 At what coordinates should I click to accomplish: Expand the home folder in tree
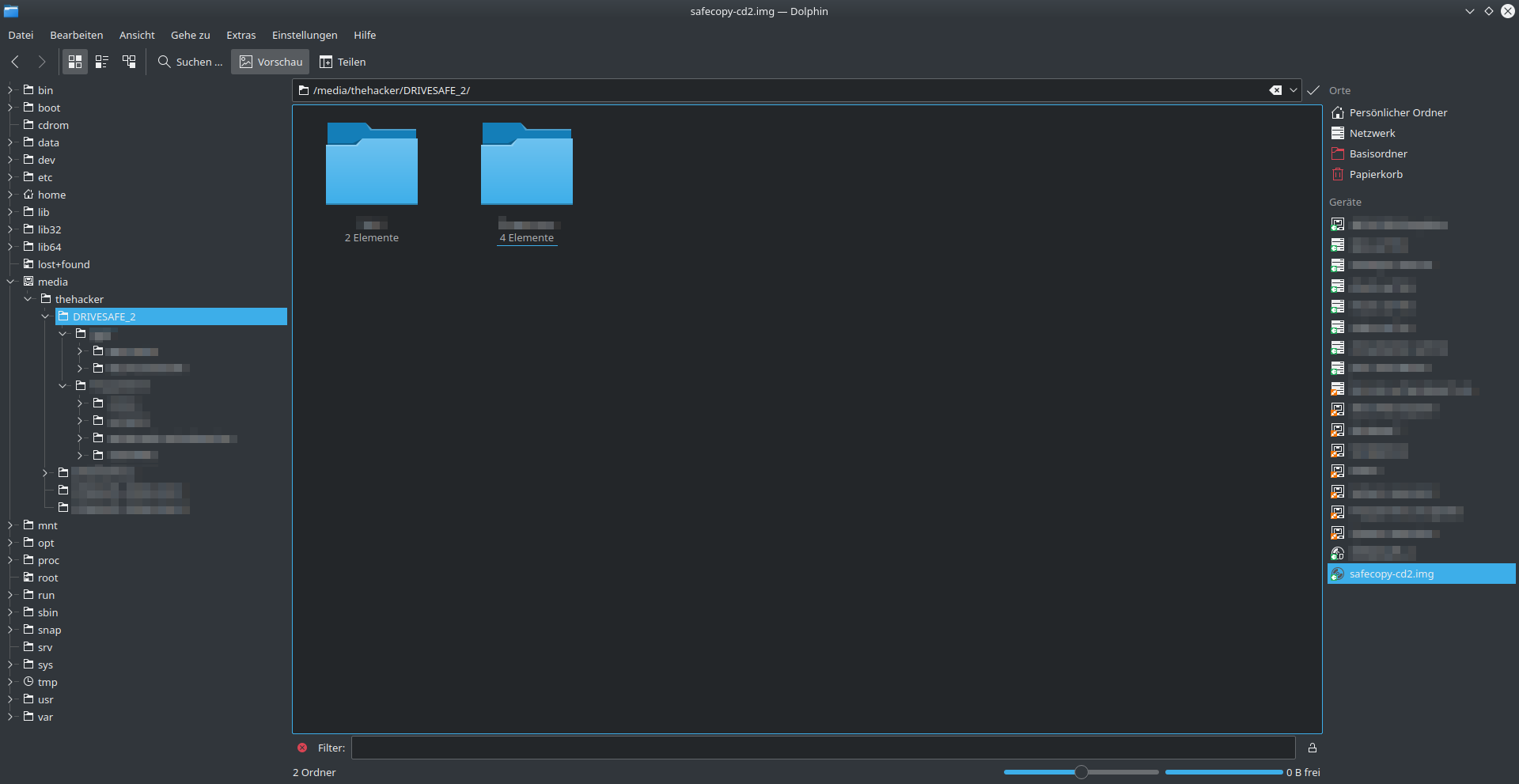pos(10,195)
